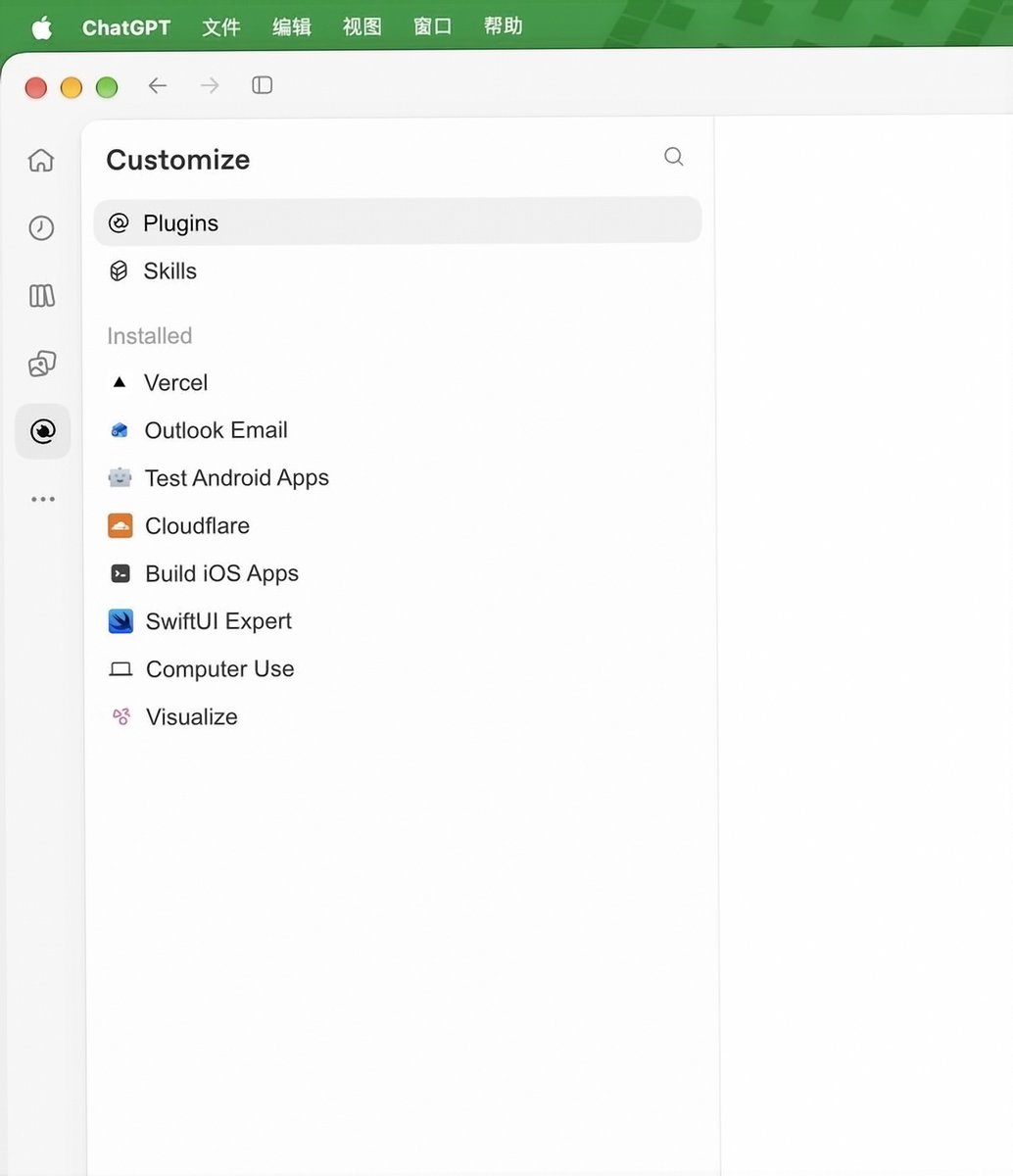Click the Swift bird icon
1013x1176 pixels.
121,621
